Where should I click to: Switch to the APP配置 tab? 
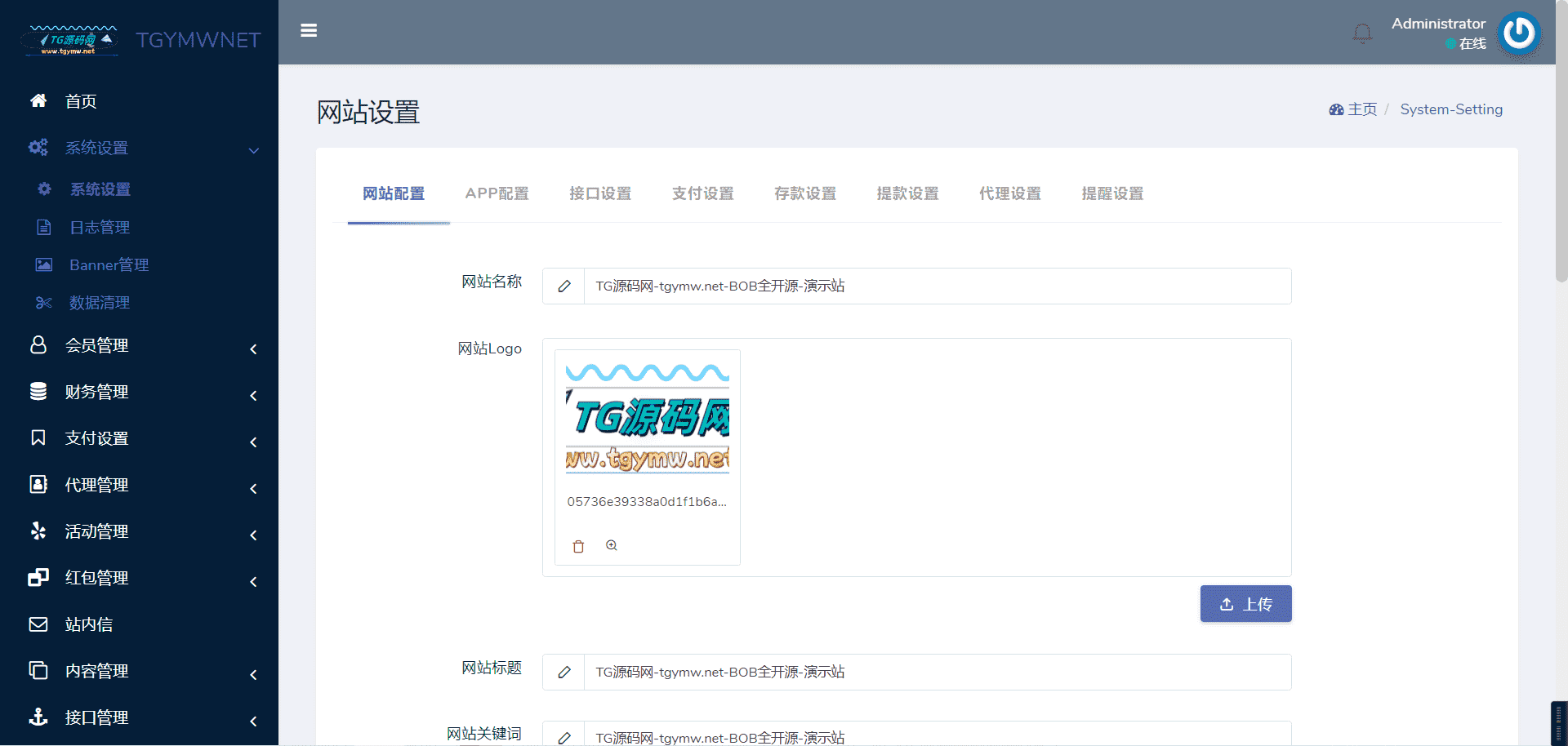(497, 194)
